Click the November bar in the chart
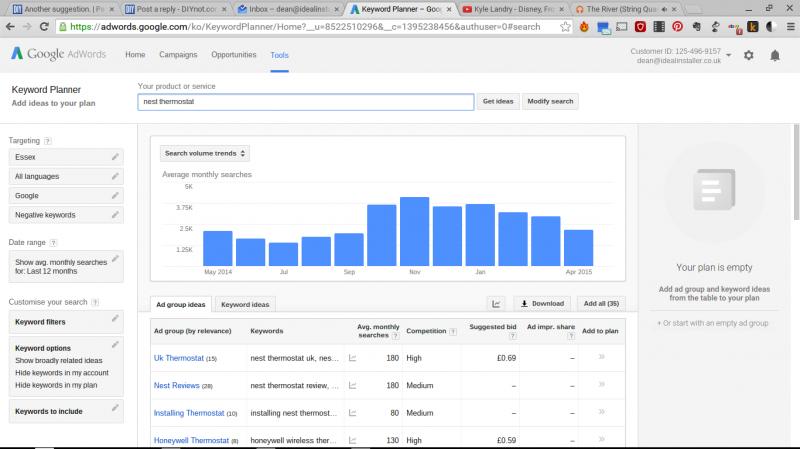800x449 pixels. coord(414,230)
